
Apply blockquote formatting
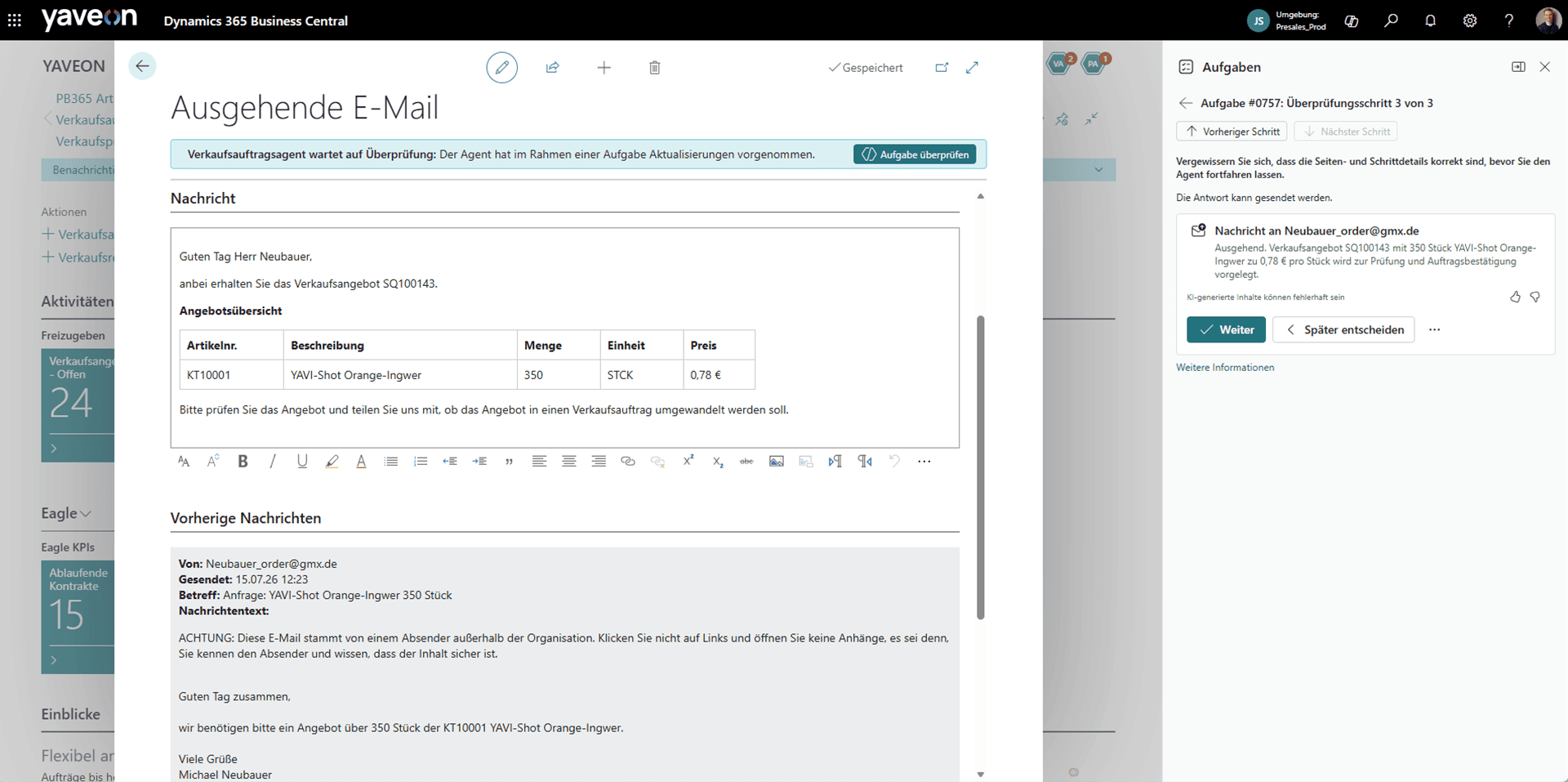[x=509, y=462]
